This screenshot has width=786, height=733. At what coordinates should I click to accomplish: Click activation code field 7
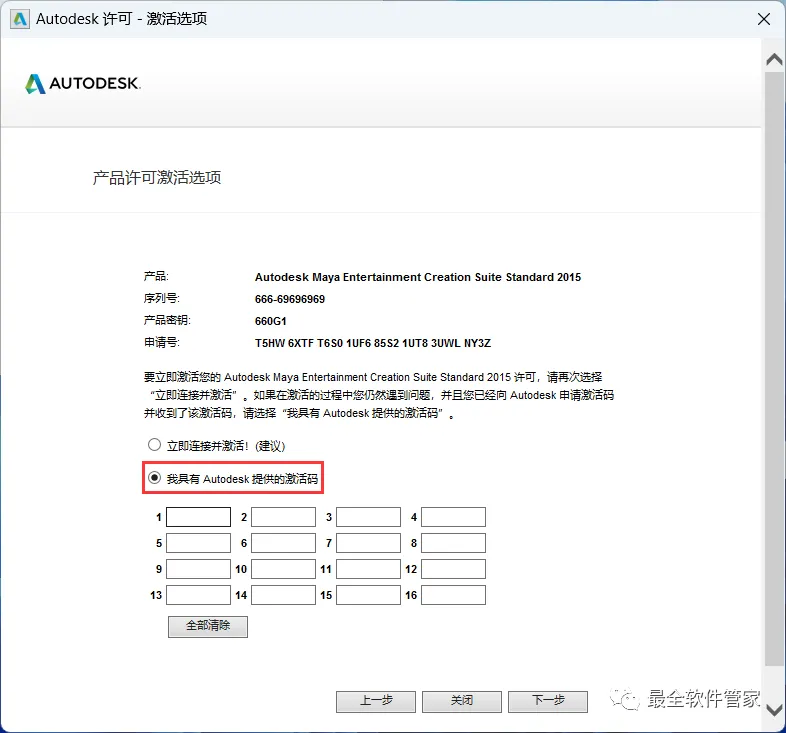click(368, 543)
